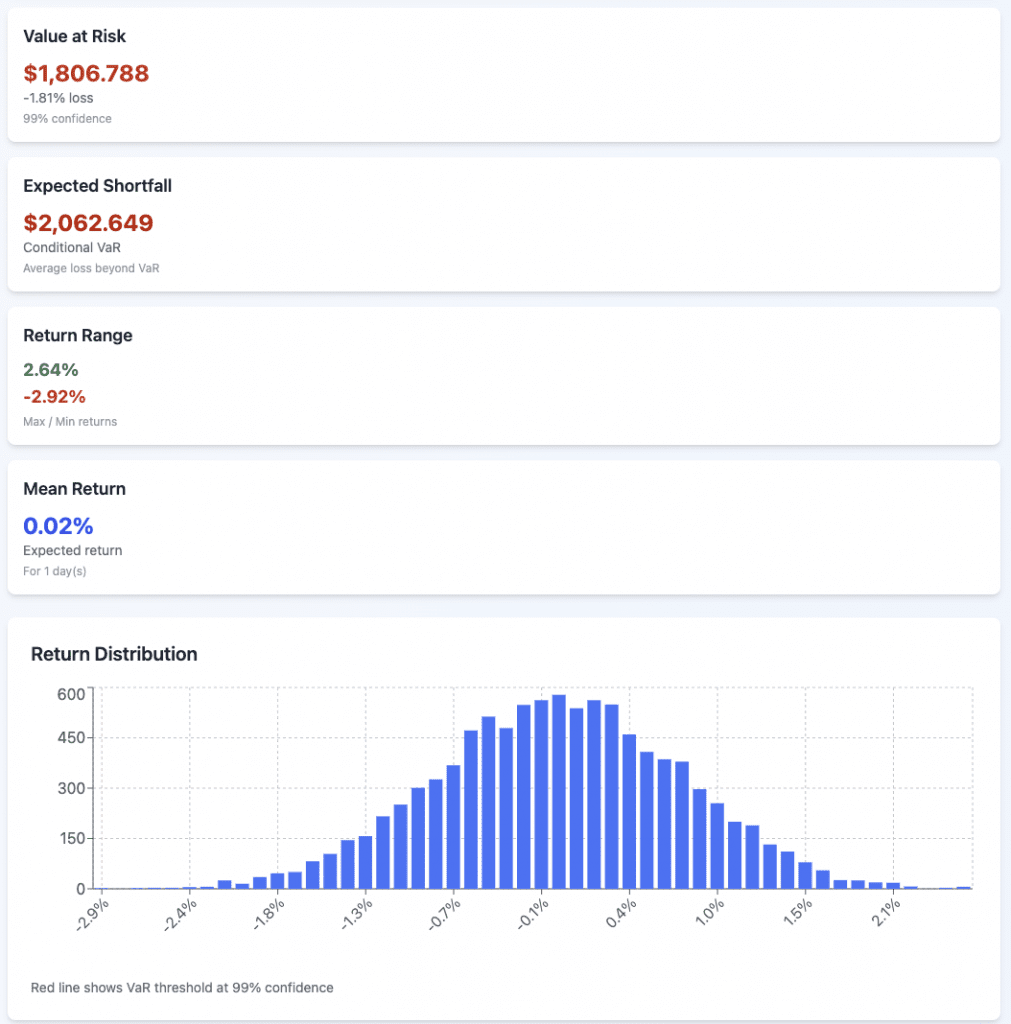1011x1024 pixels.
Task: Select the $1,806.788 VaR amount
Action: tap(86, 73)
